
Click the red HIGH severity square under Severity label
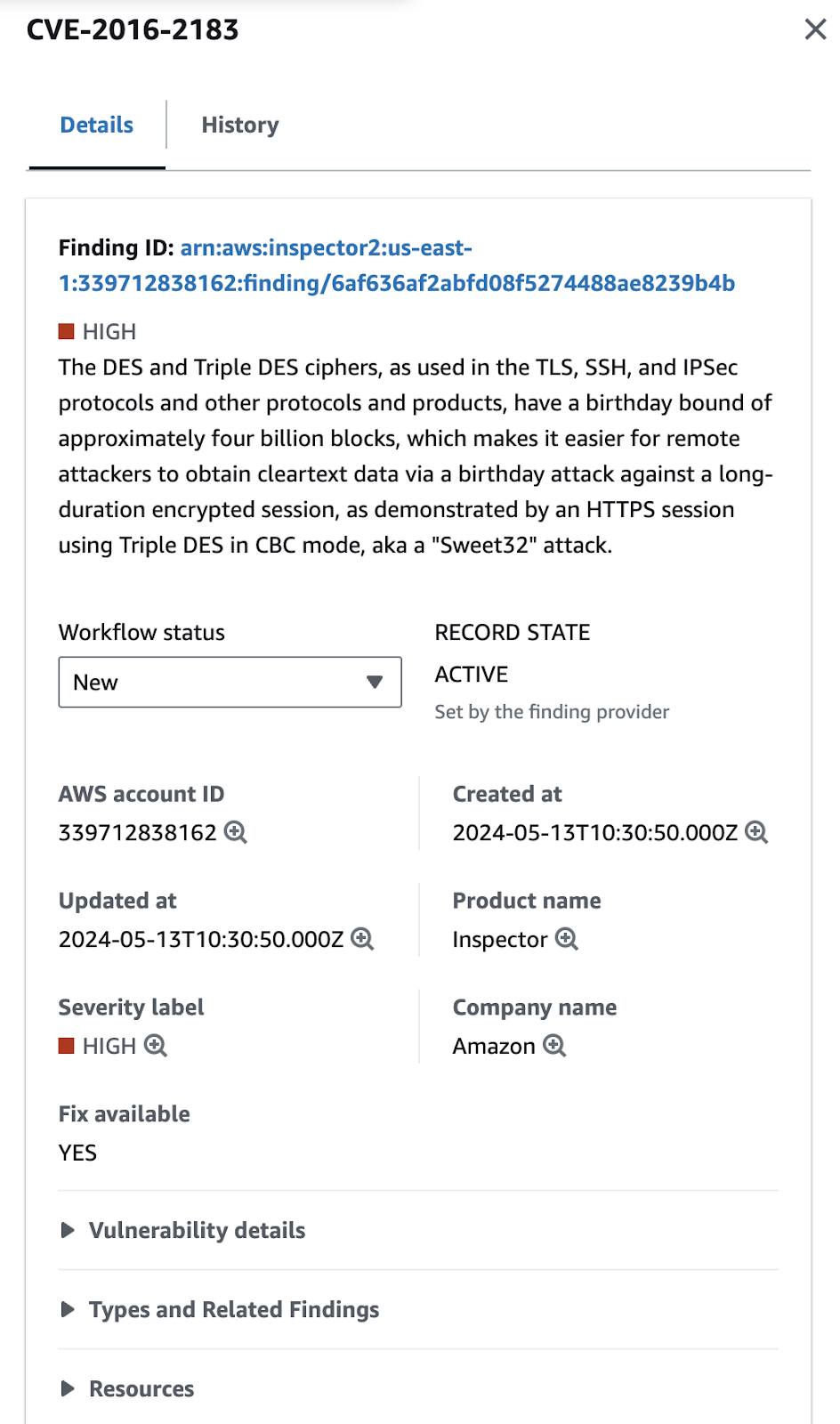tap(66, 1046)
